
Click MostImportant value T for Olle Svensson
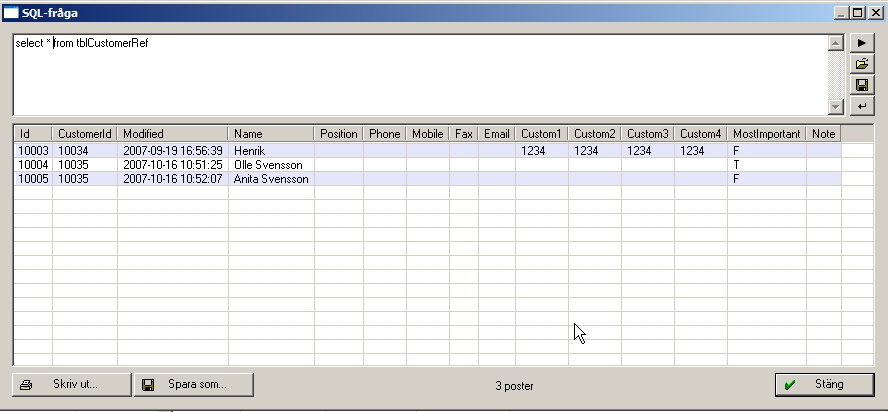[767, 165]
